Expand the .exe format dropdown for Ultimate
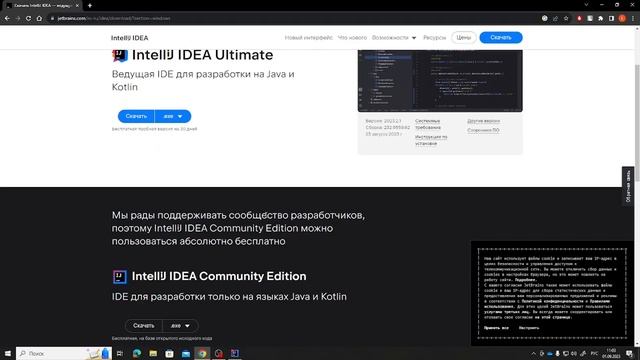Viewport: 640px width, 360px height. (173, 116)
